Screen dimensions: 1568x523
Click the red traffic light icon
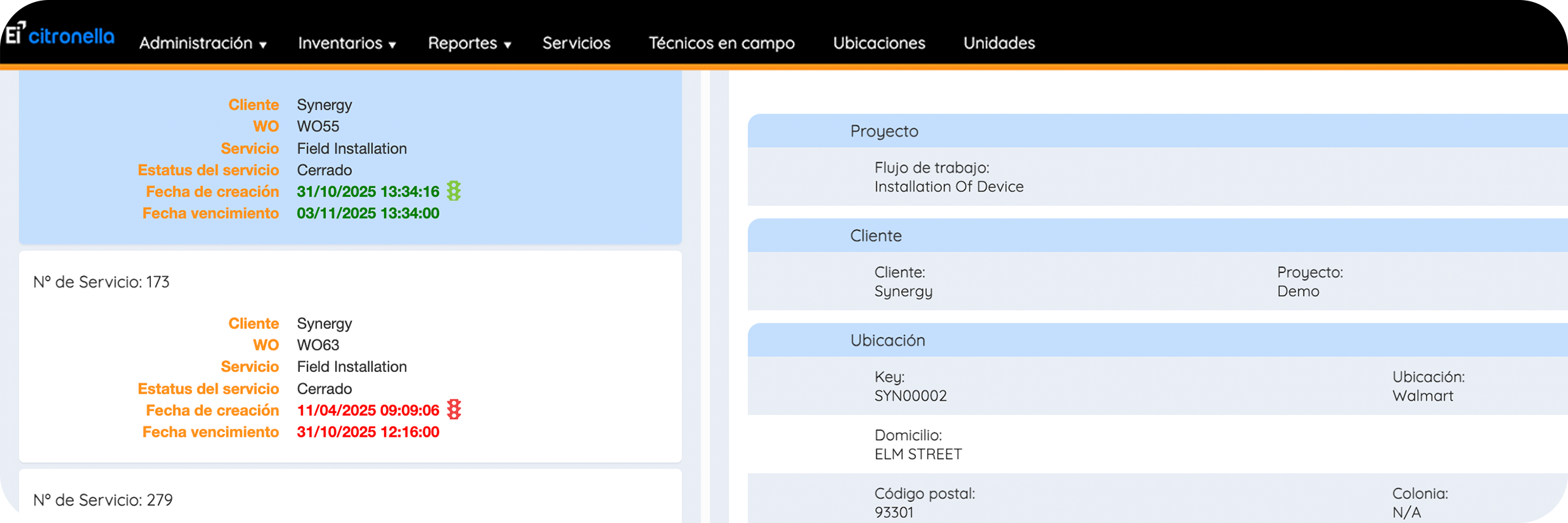(x=454, y=410)
